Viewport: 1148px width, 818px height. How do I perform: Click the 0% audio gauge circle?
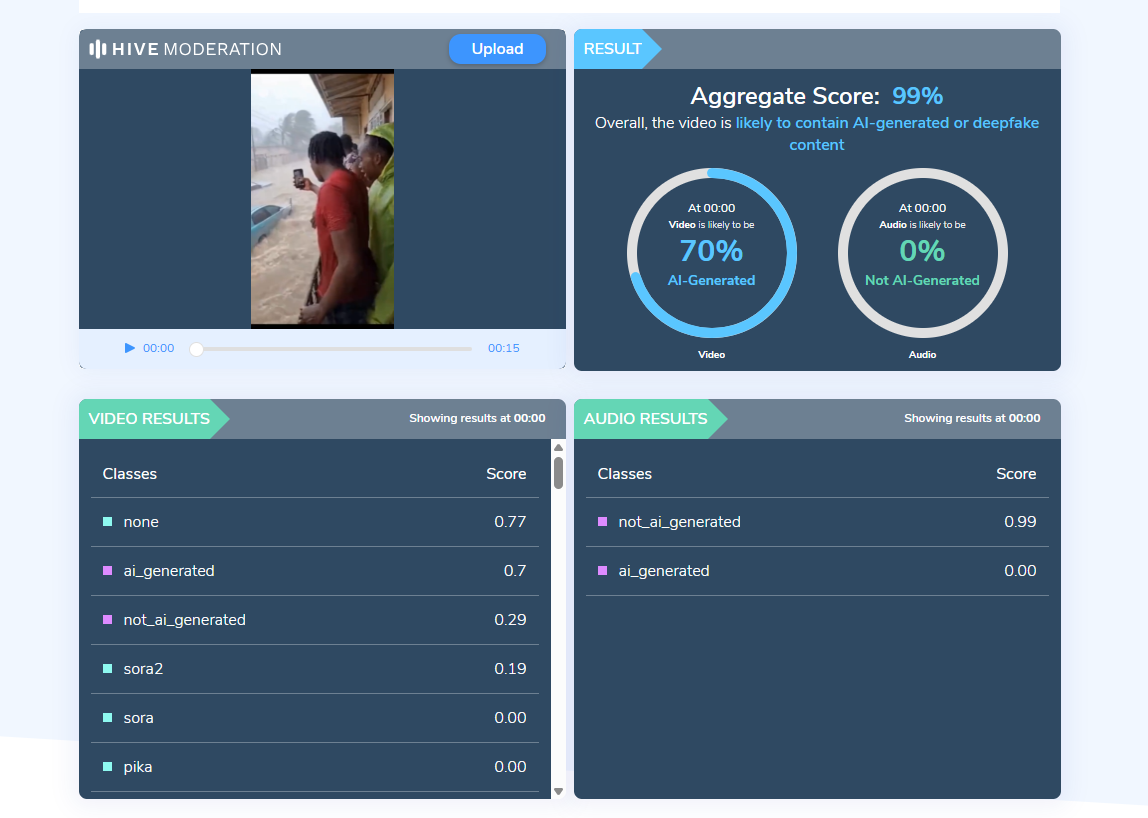tap(922, 253)
